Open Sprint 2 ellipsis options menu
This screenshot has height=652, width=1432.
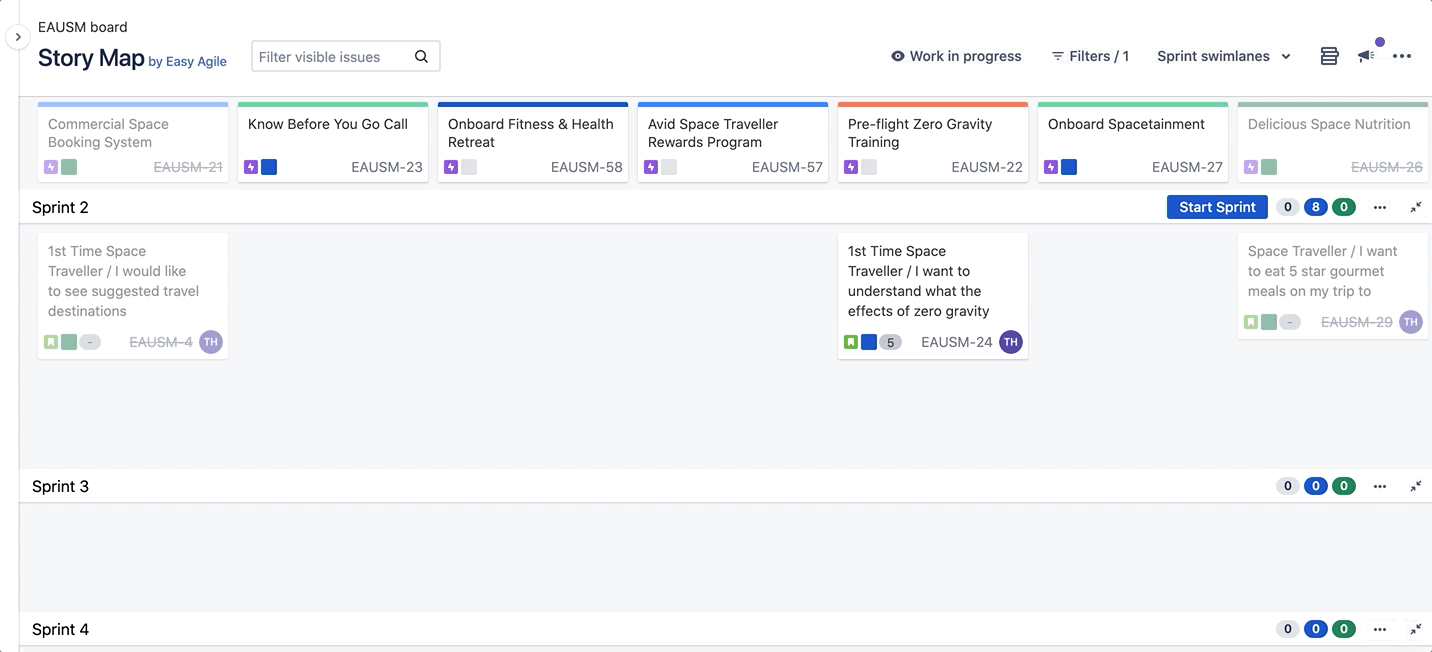[1380, 208]
